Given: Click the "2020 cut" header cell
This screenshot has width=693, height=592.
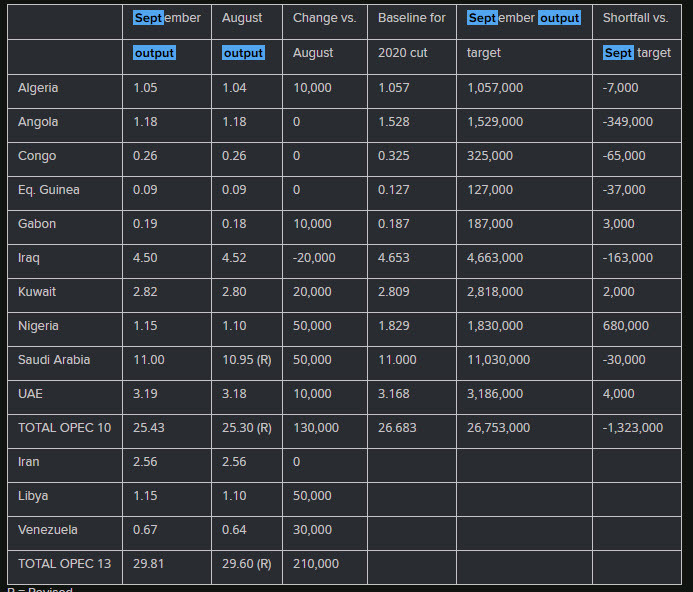Looking at the screenshot, I should pos(403,53).
